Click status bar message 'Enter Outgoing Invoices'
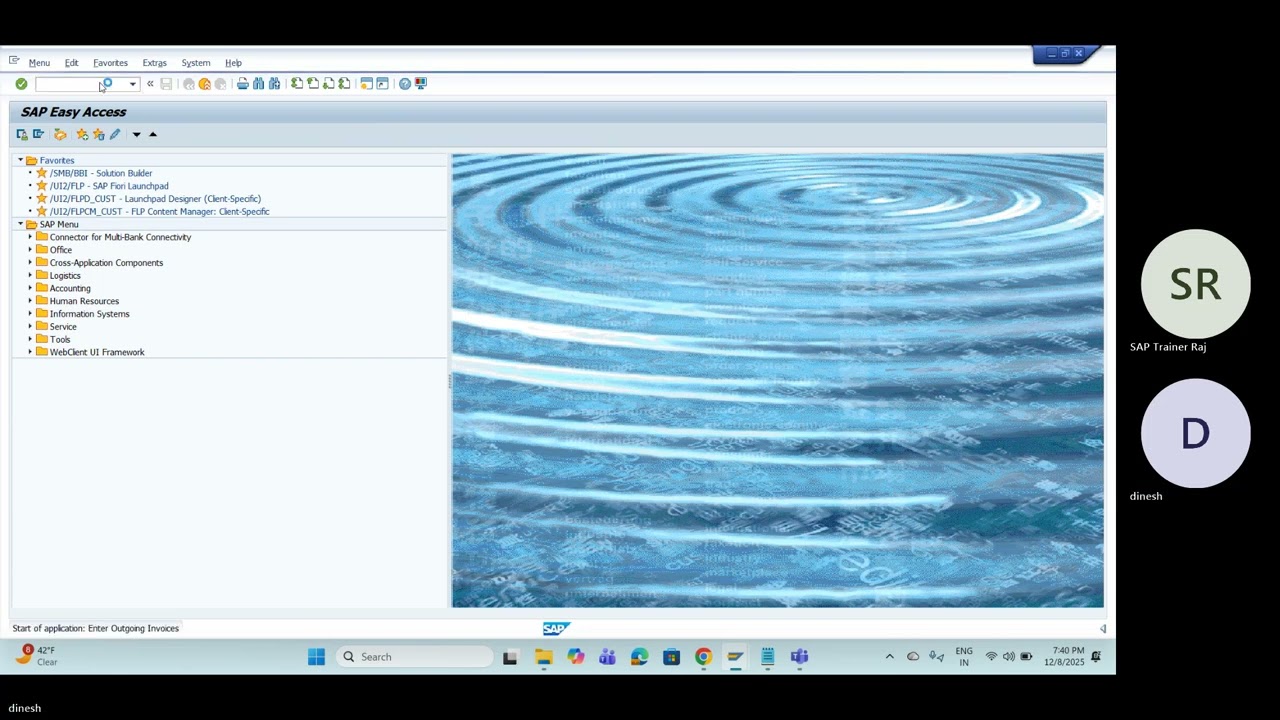The height and width of the screenshot is (720, 1280). [x=133, y=628]
